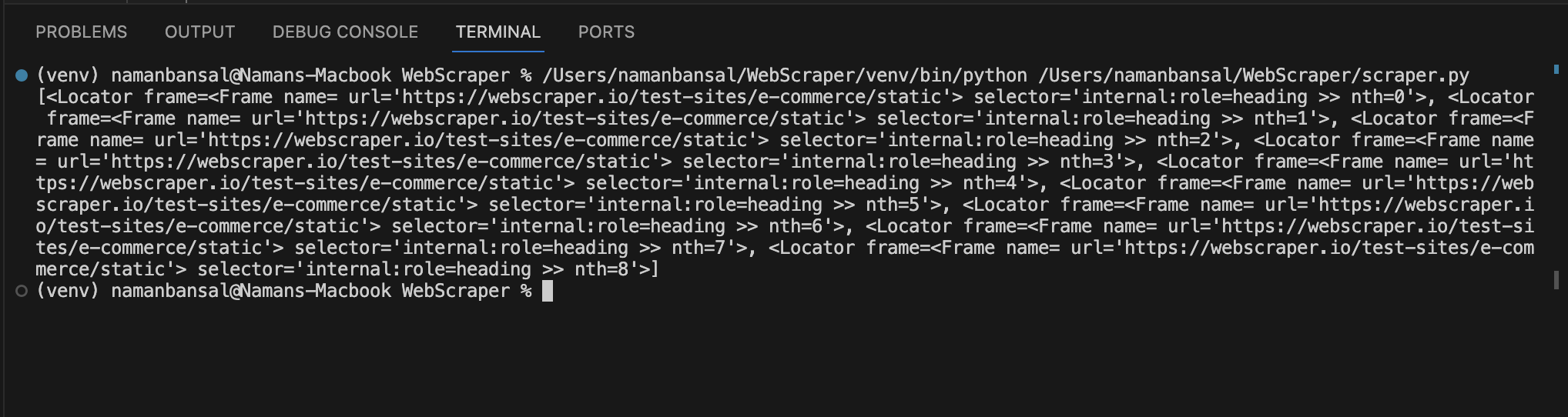
Task: Click the nth=8 text ending the output
Action: tap(601, 269)
